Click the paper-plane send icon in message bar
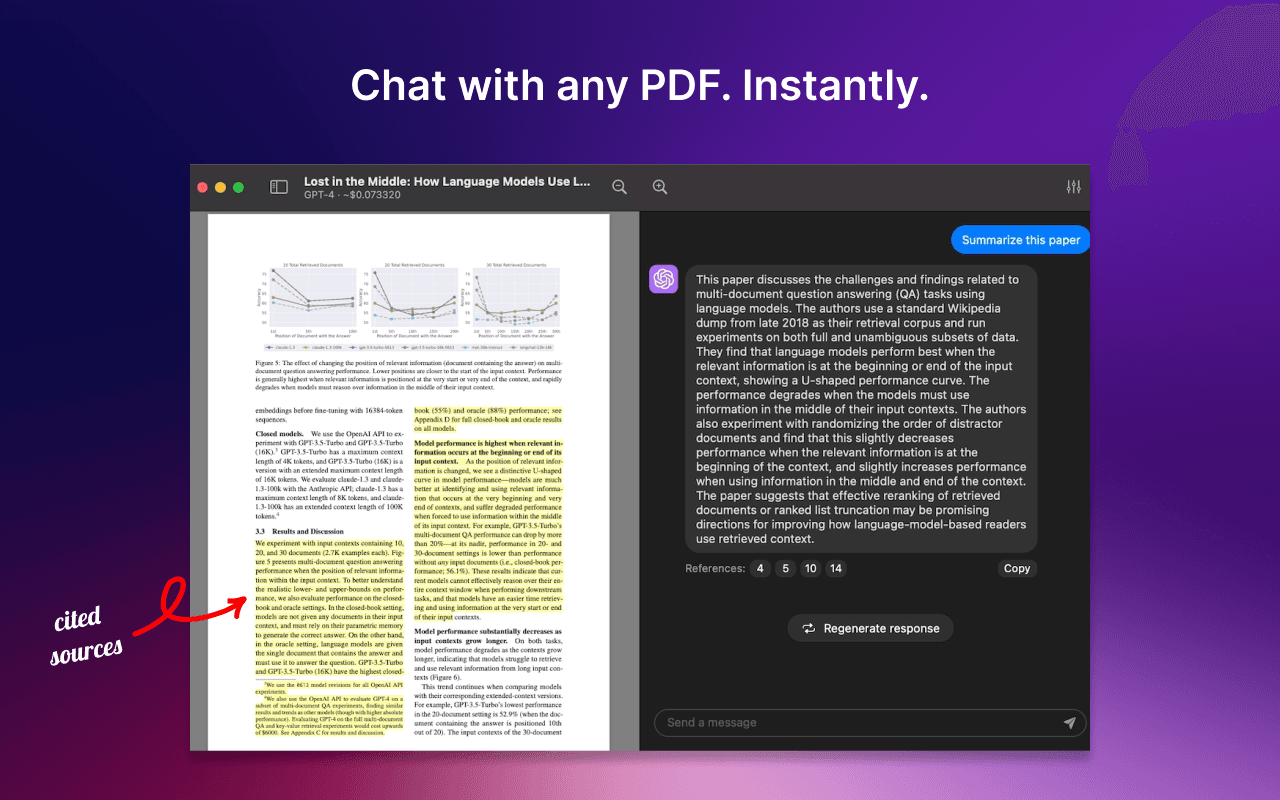This screenshot has width=1280, height=800. [x=1069, y=722]
